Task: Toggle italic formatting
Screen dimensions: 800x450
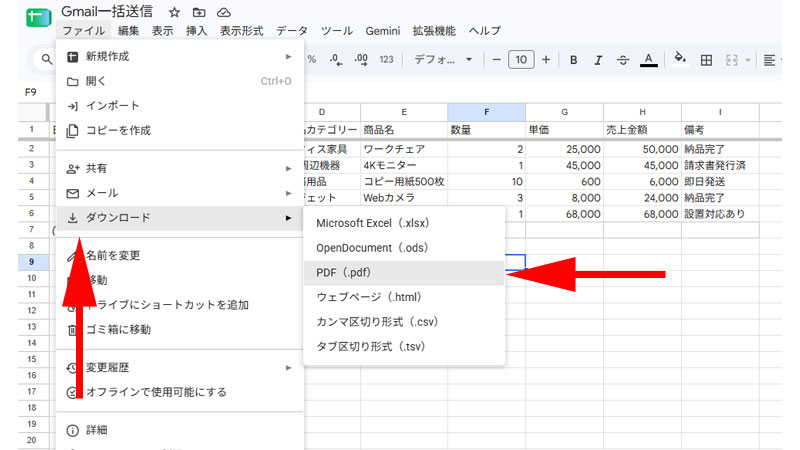Action: click(x=598, y=60)
